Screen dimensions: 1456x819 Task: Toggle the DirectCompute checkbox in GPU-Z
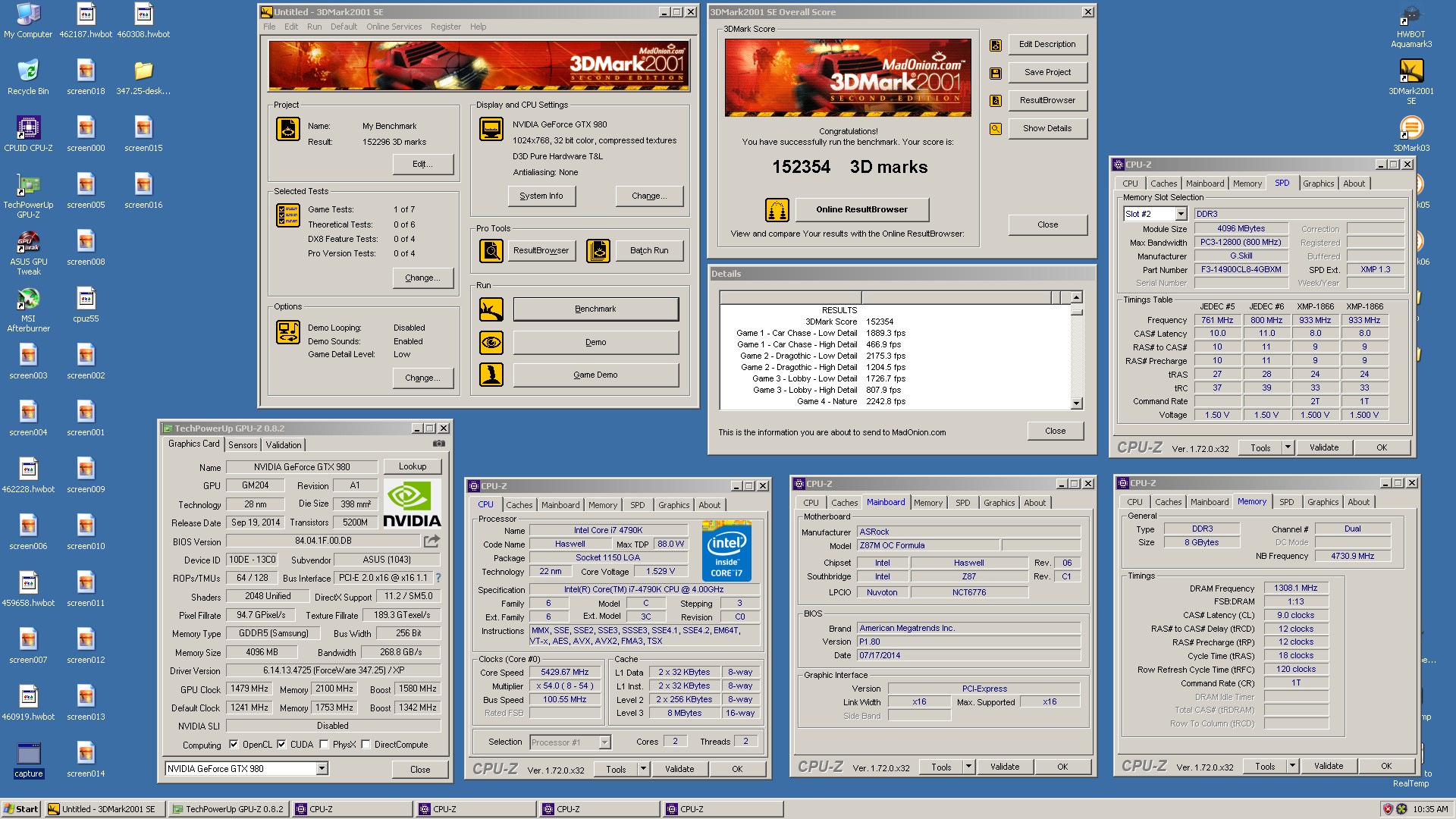(366, 745)
